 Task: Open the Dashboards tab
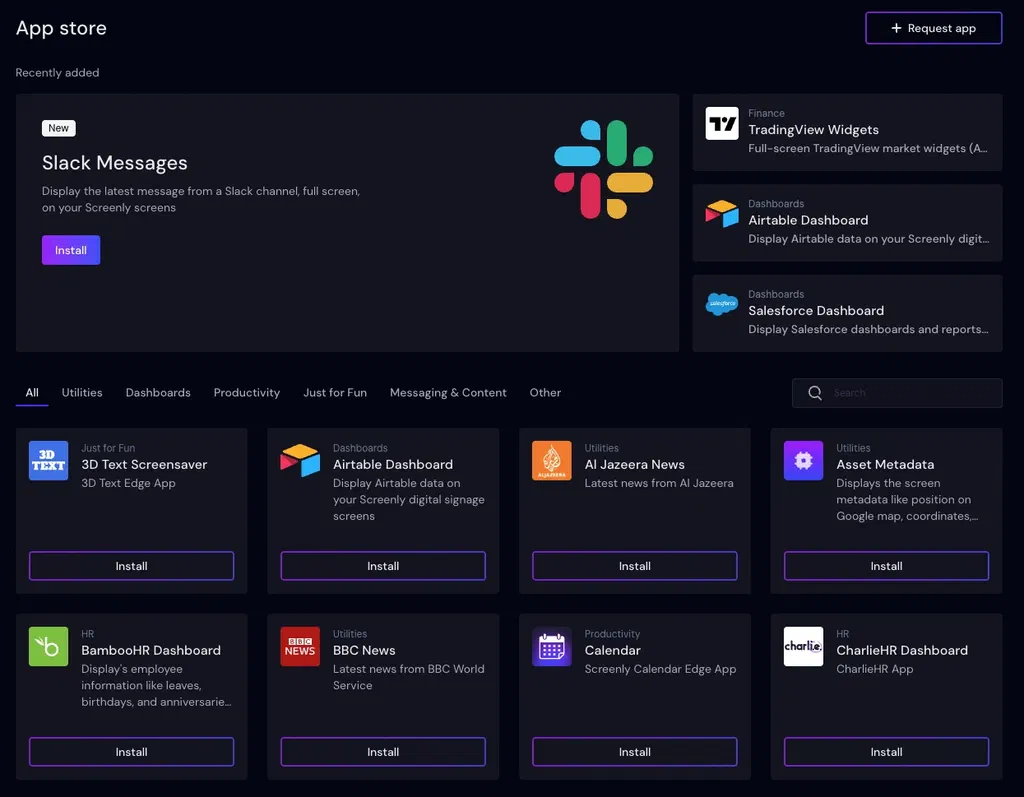pos(158,393)
